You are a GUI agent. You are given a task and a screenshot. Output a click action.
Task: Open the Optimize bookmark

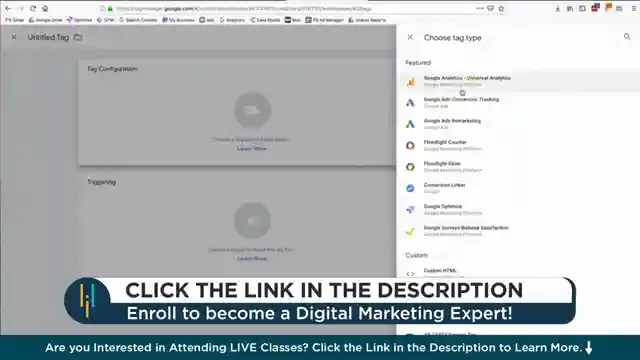[x=80, y=20]
